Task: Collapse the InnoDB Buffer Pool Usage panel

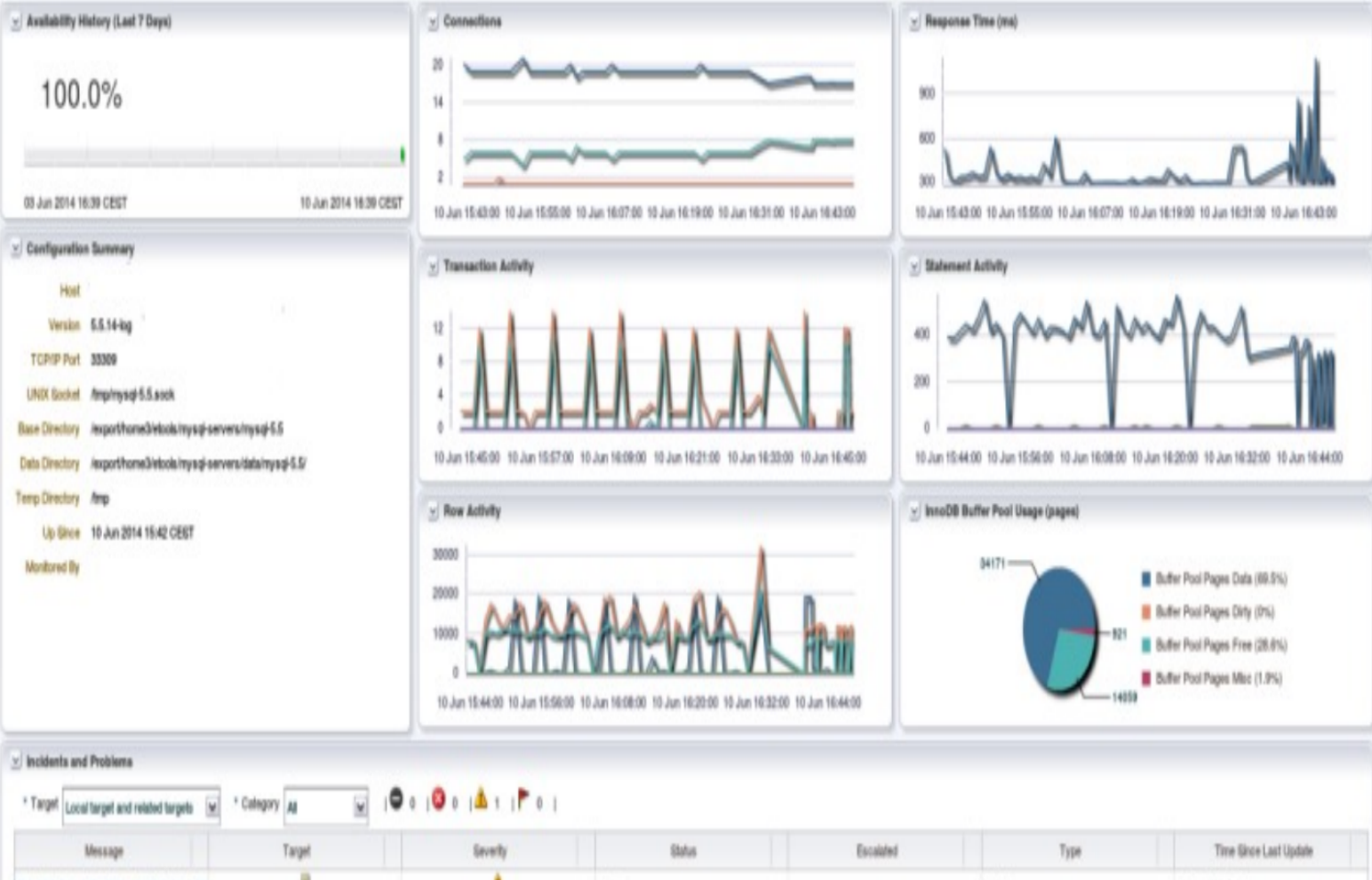Action: coord(914,512)
